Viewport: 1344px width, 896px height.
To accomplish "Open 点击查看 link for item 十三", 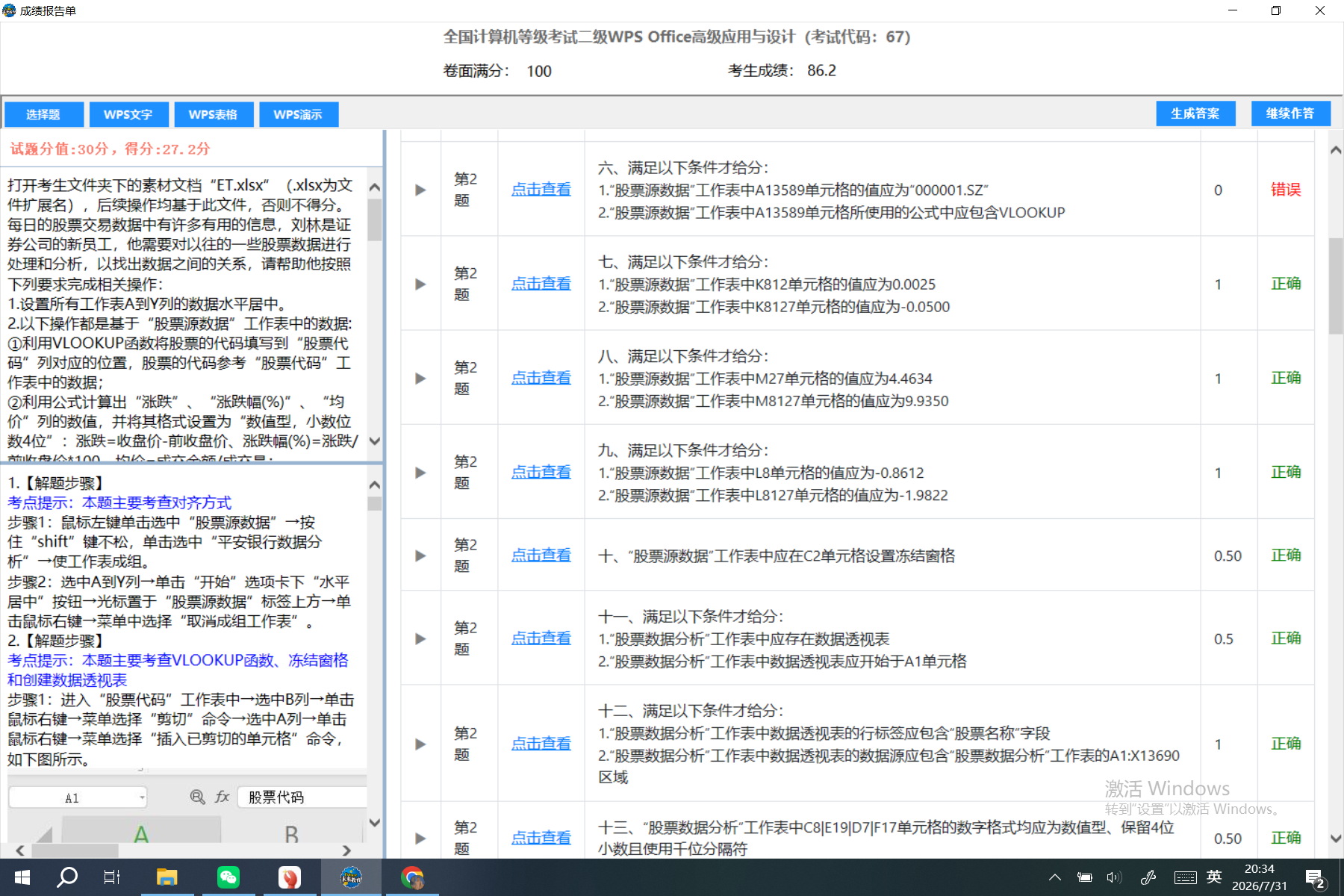I will [x=541, y=838].
